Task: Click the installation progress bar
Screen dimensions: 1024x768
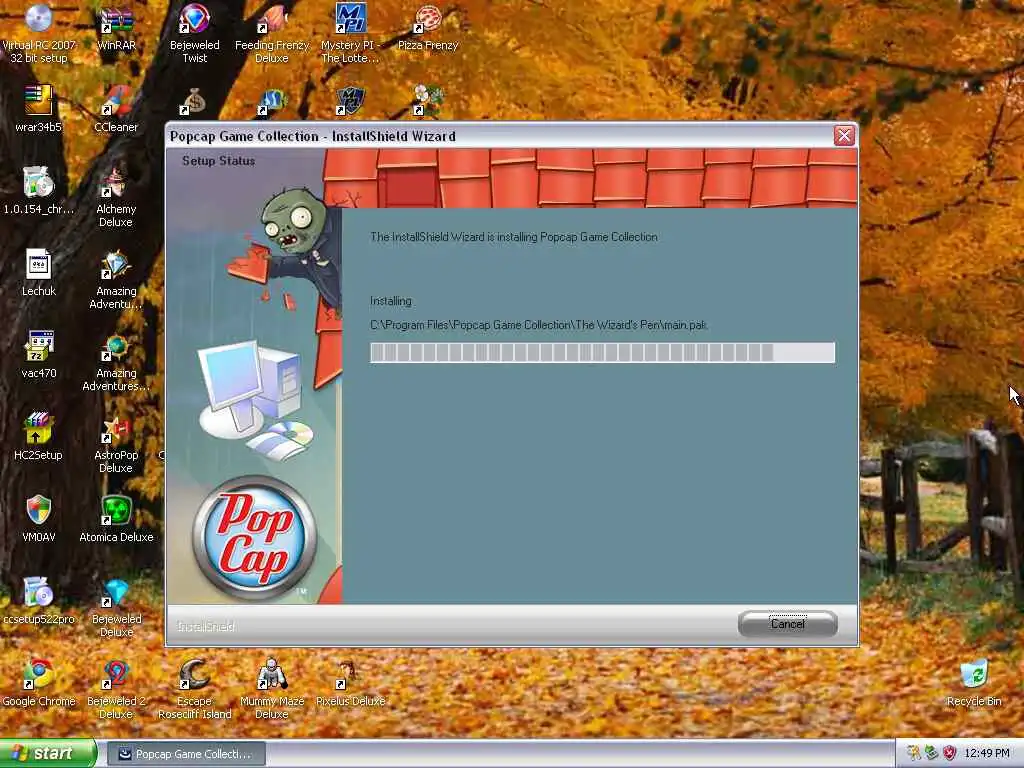Action: pyautogui.click(x=602, y=353)
